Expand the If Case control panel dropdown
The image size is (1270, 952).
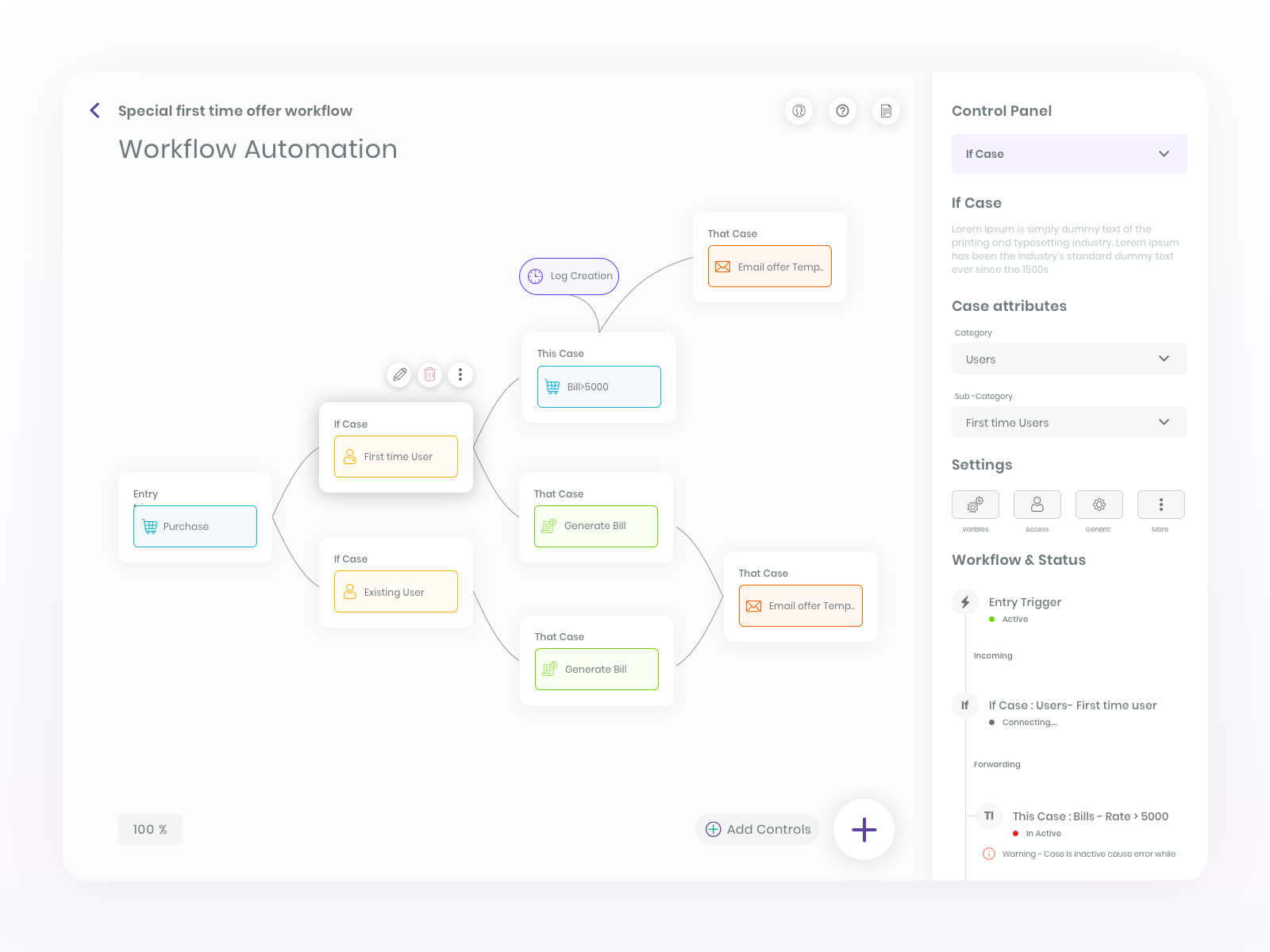pyautogui.click(x=1069, y=154)
